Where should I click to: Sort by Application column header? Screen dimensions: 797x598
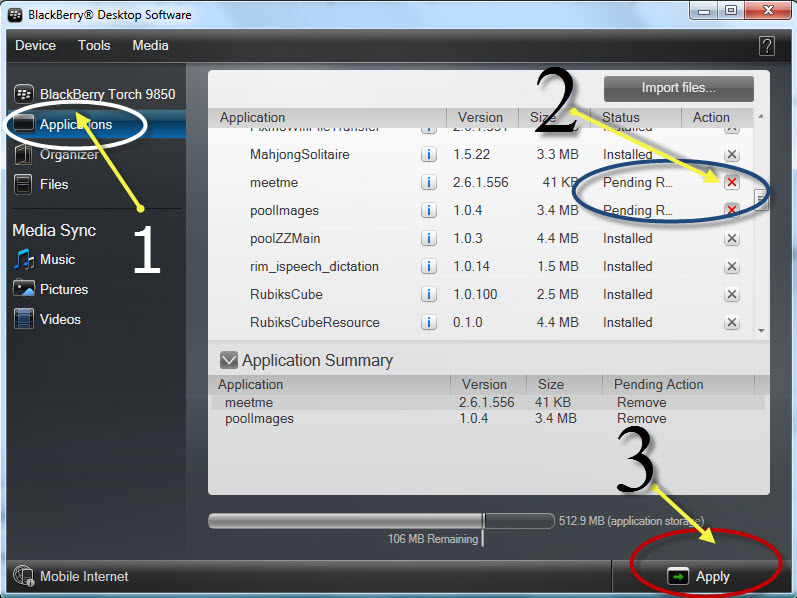327,117
